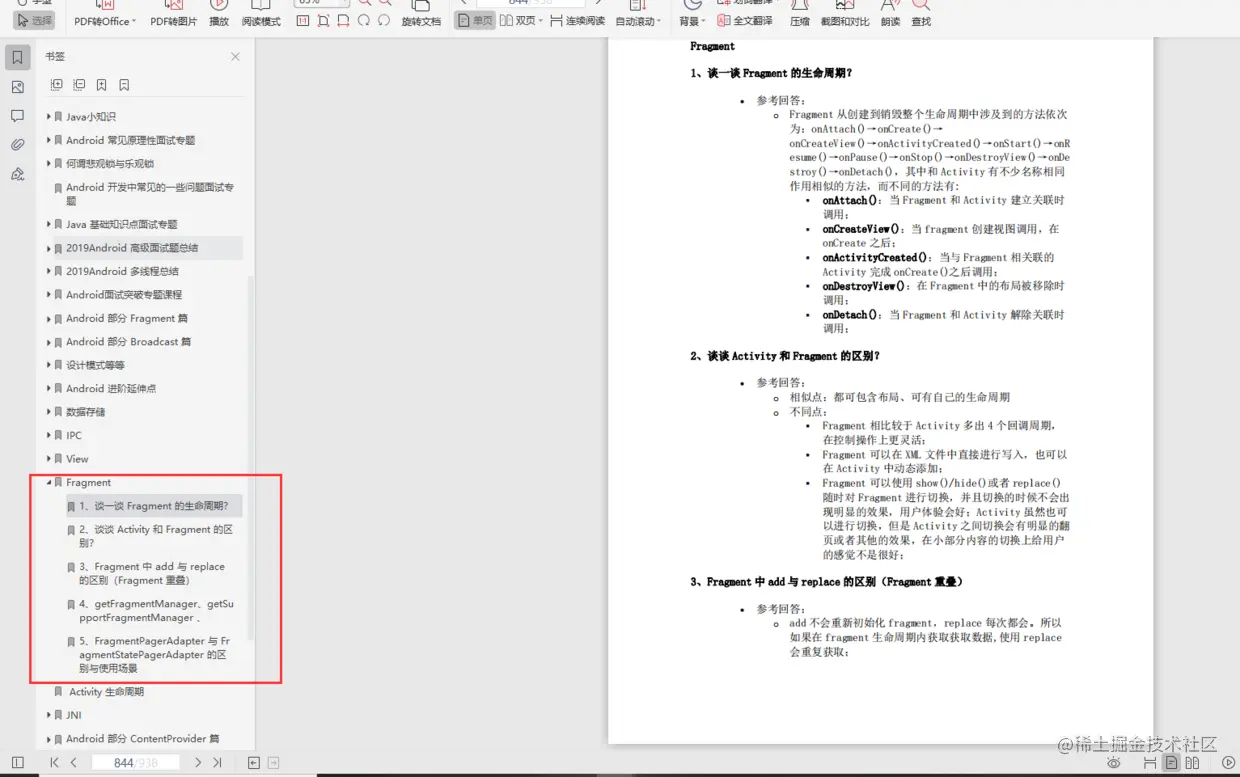The width and height of the screenshot is (1240, 777).
Task: Click the 查找 search button
Action: click(921, 14)
